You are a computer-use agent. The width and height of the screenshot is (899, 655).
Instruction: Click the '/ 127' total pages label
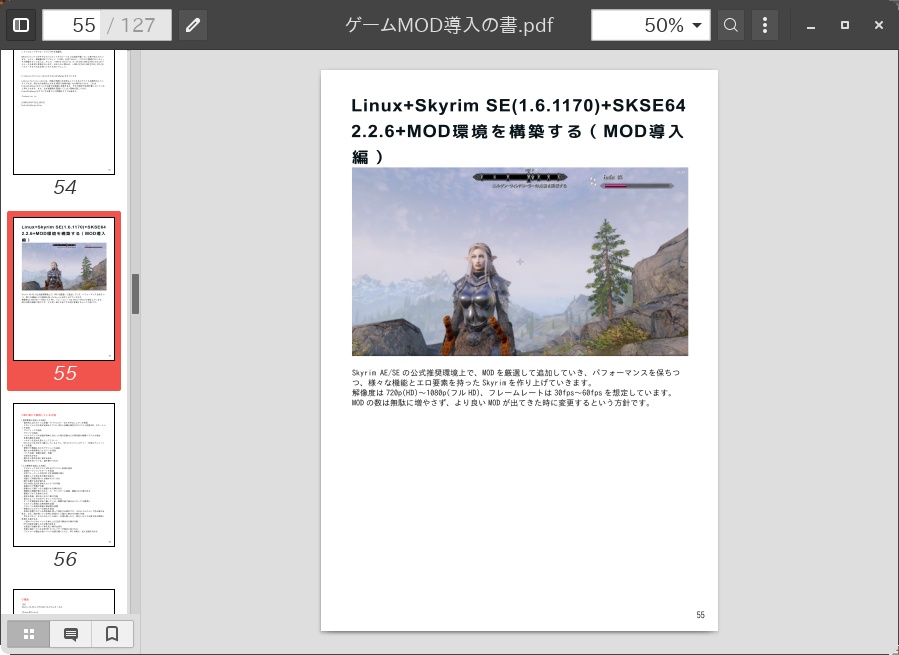click(x=131, y=25)
